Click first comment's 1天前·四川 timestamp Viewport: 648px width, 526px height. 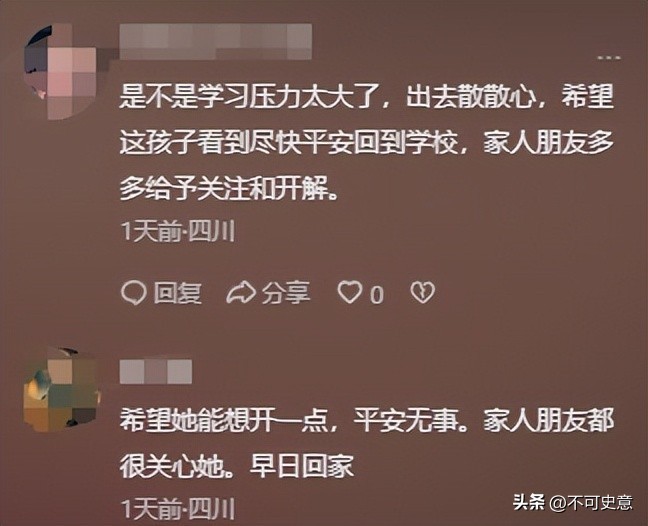click(x=178, y=231)
